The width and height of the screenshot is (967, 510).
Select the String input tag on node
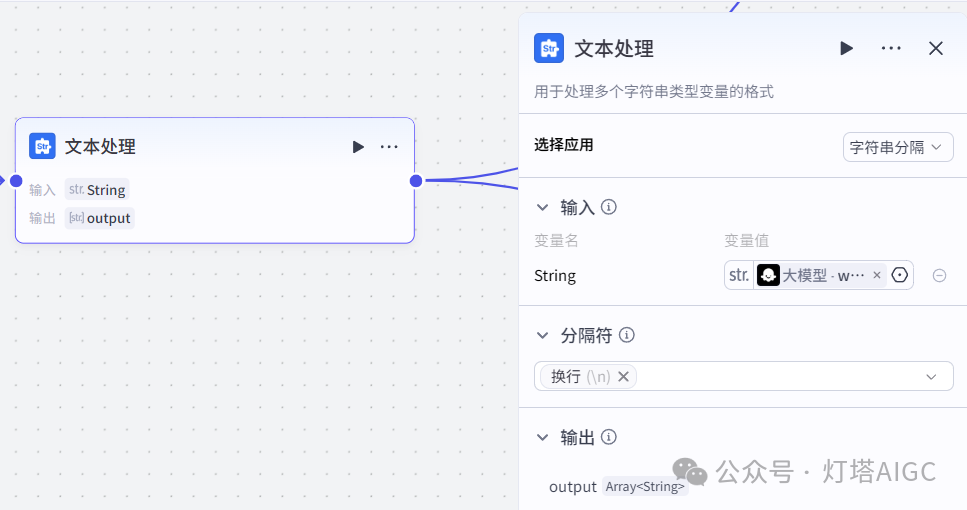pyautogui.click(x=97, y=190)
